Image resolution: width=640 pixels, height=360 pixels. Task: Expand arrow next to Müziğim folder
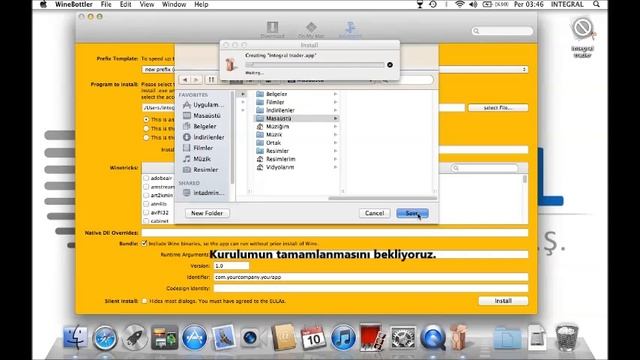coord(335,127)
